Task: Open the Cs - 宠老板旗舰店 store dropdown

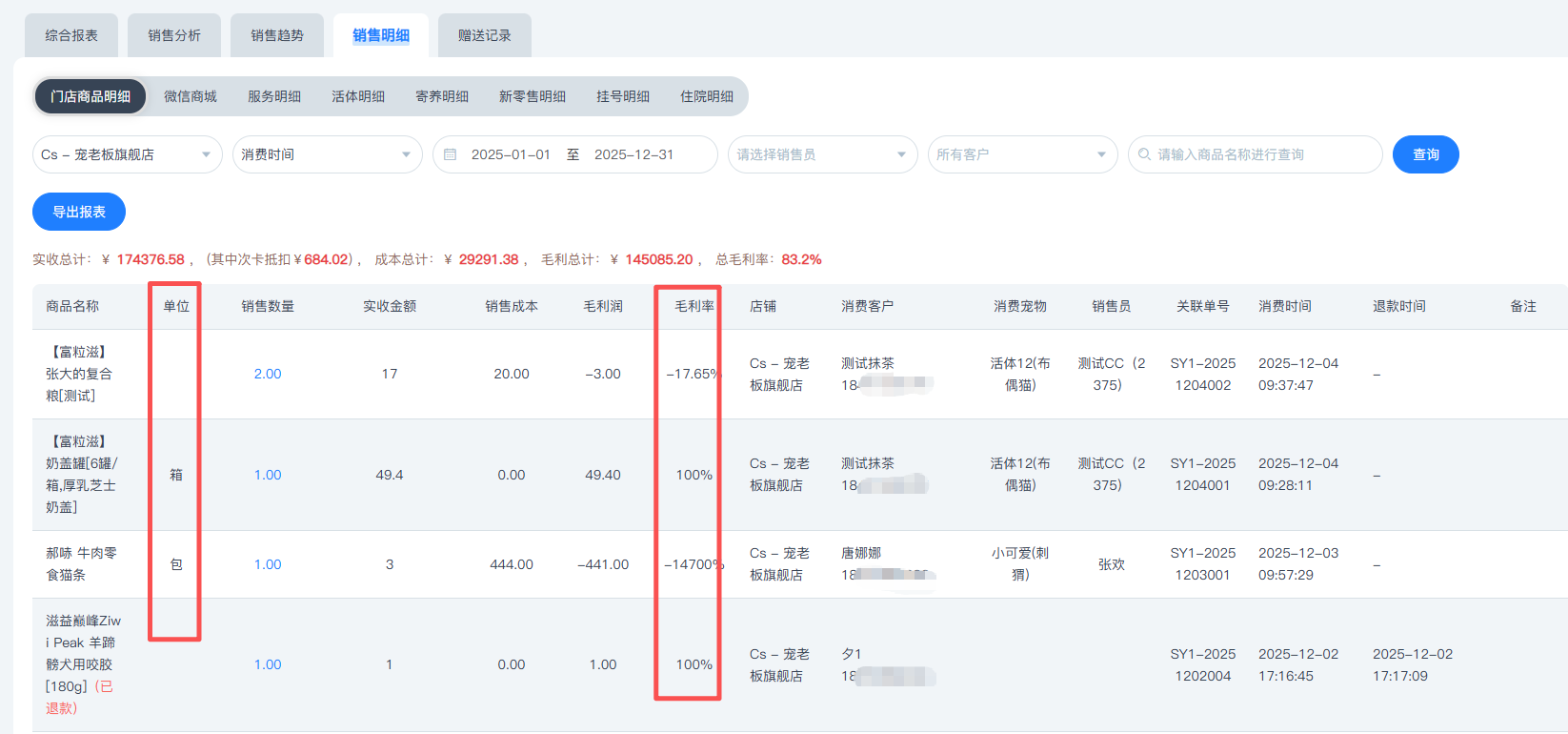Action: coord(127,154)
